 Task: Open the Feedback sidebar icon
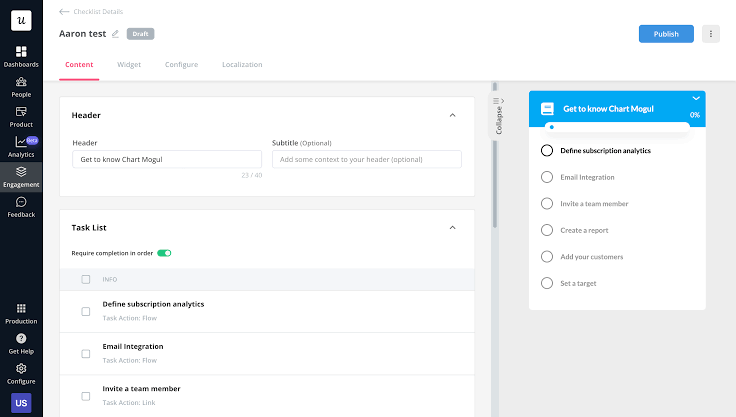(x=21, y=202)
